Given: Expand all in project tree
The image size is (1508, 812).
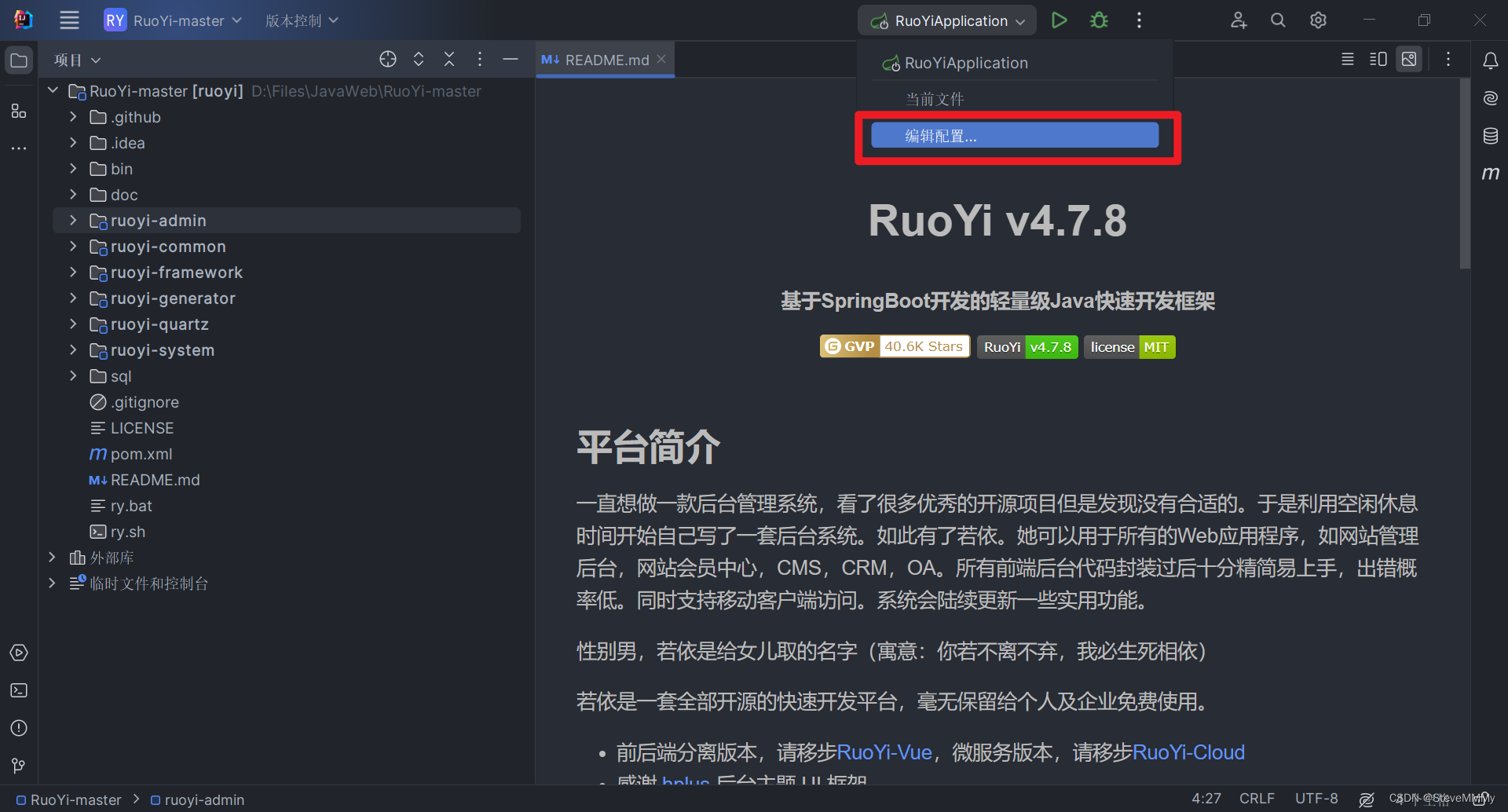Looking at the screenshot, I should (x=419, y=59).
